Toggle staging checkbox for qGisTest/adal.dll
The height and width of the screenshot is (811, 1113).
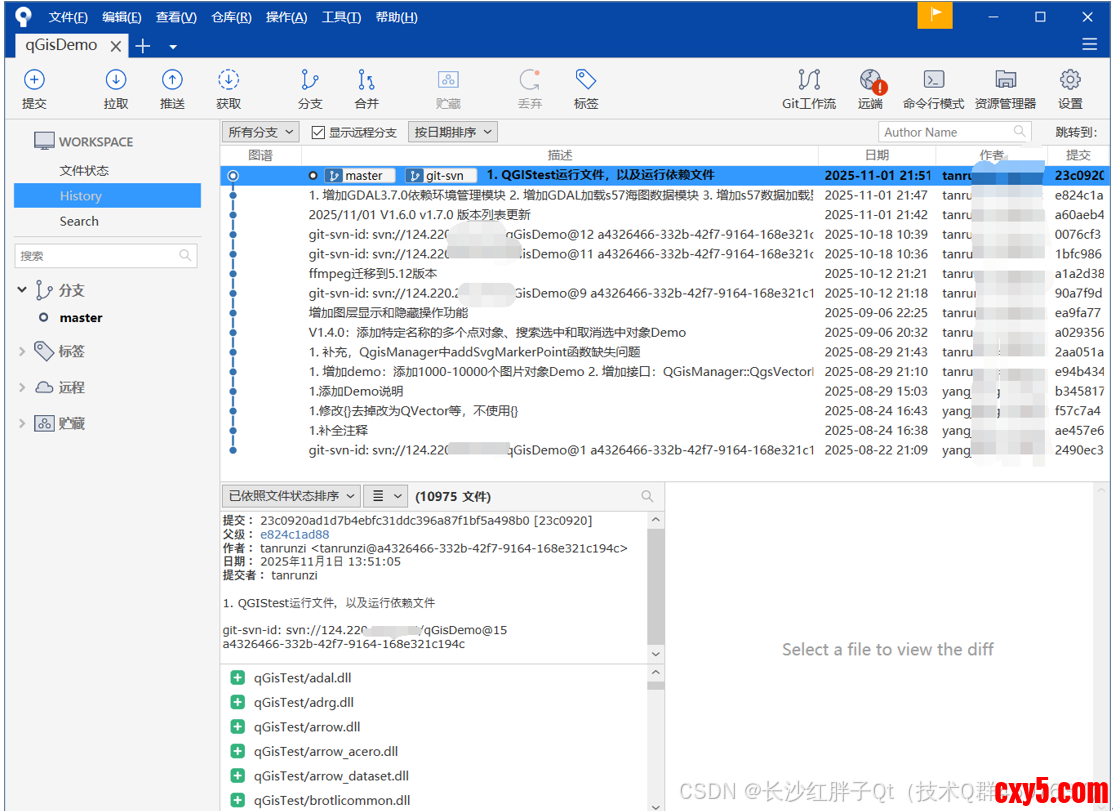pyautogui.click(x=238, y=678)
